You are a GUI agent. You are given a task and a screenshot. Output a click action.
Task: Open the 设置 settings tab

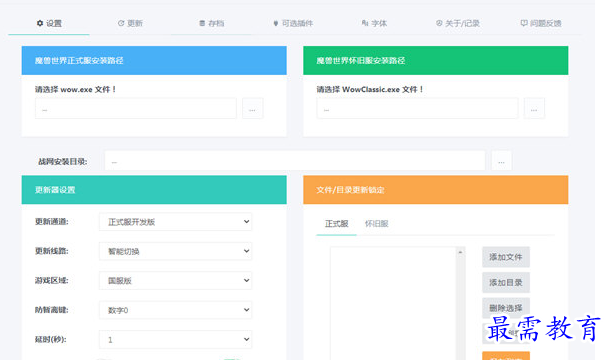click(x=49, y=23)
